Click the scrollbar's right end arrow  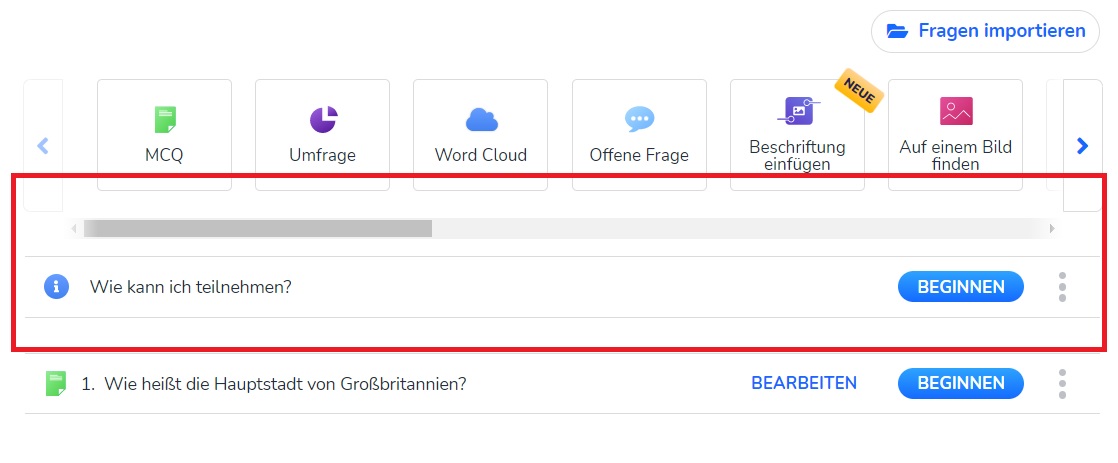(x=1051, y=229)
